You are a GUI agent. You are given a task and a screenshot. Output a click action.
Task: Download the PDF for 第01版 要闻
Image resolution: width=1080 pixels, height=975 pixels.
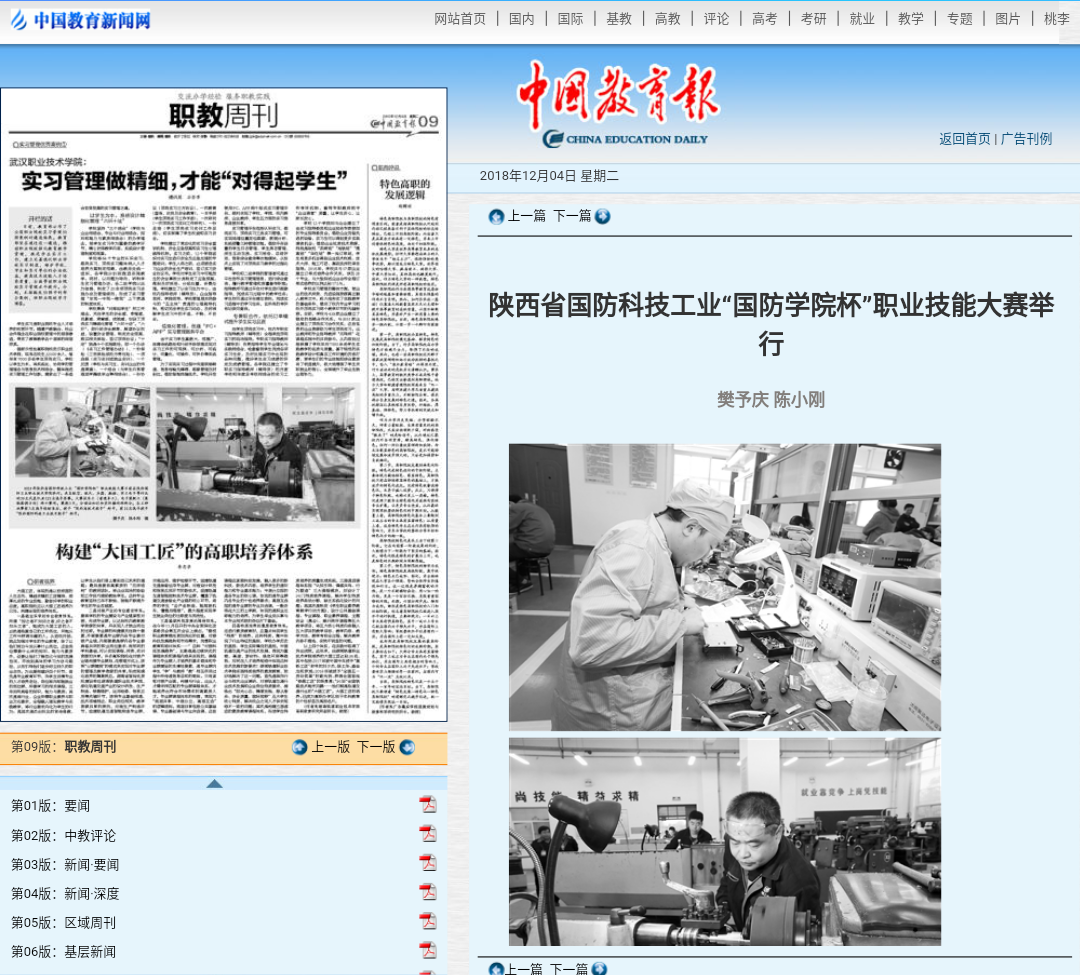428,803
